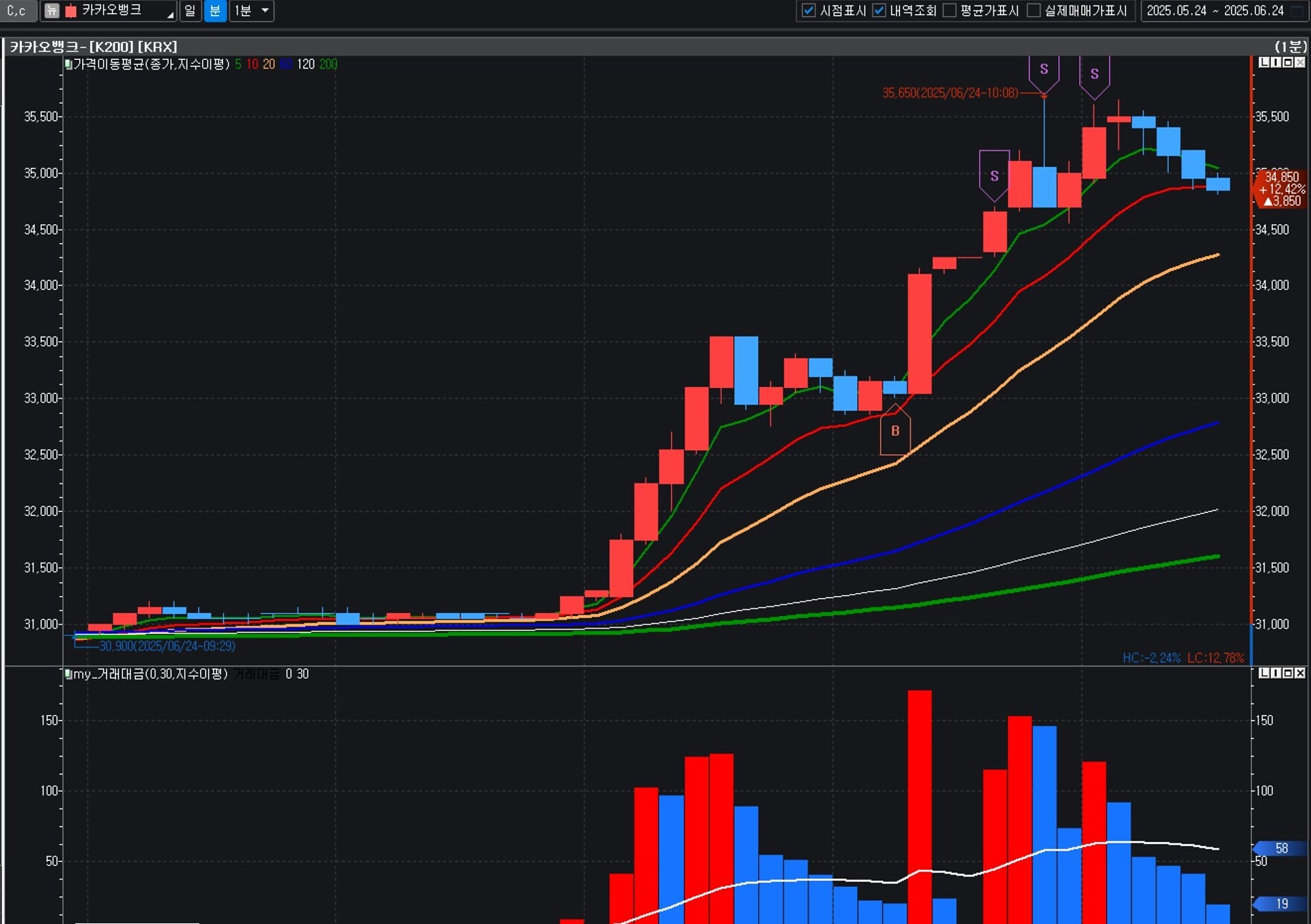Screen dimensions: 1311x924
Task: Click the B buy marker on the chart
Action: click(894, 431)
